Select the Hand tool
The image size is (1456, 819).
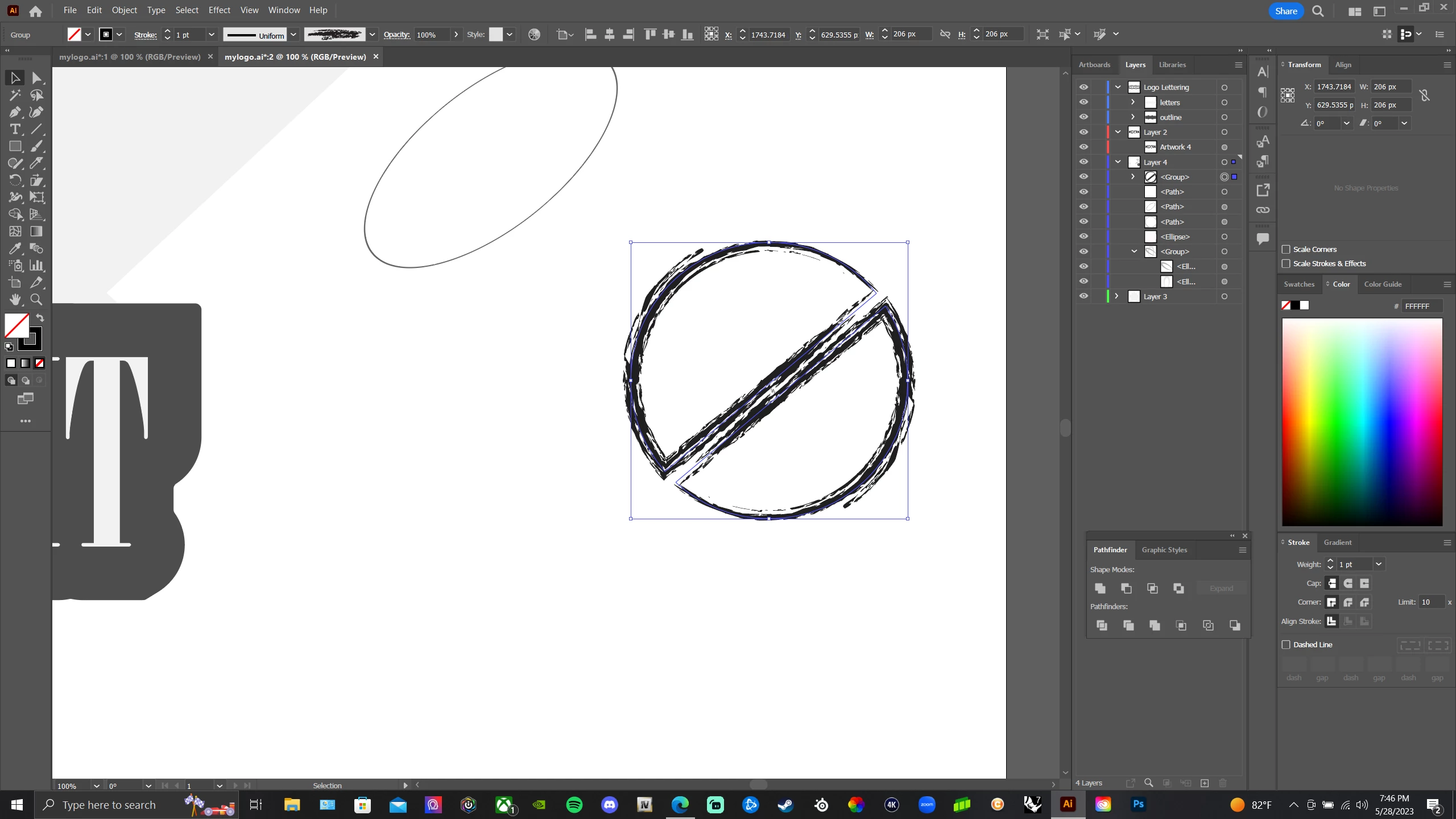pos(15,300)
